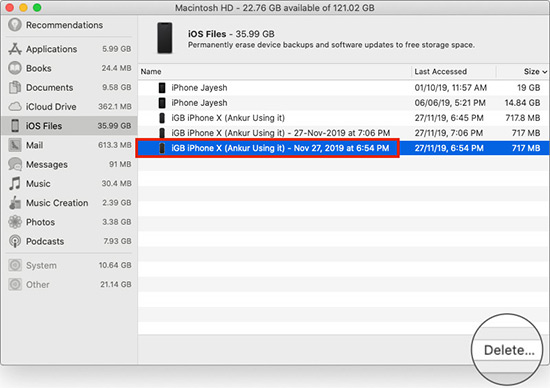Select backup named 27-Nov-2019 at 7:06 PM
Screen dimensions: 550x388
click(x=344, y=133)
